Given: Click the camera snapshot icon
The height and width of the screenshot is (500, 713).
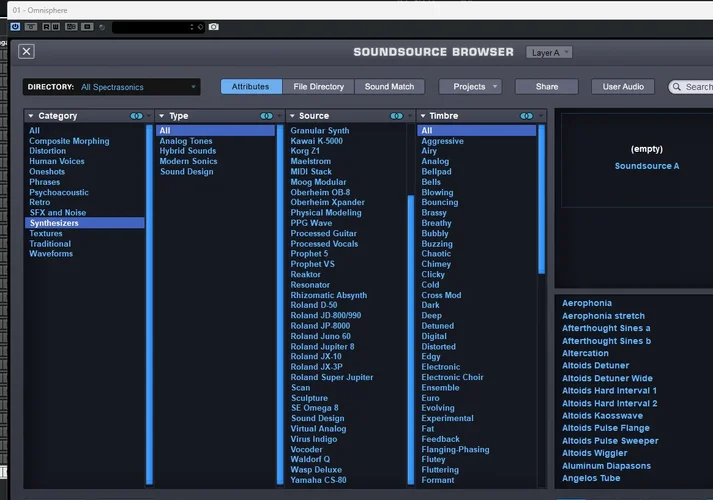Looking at the screenshot, I should point(213,27).
